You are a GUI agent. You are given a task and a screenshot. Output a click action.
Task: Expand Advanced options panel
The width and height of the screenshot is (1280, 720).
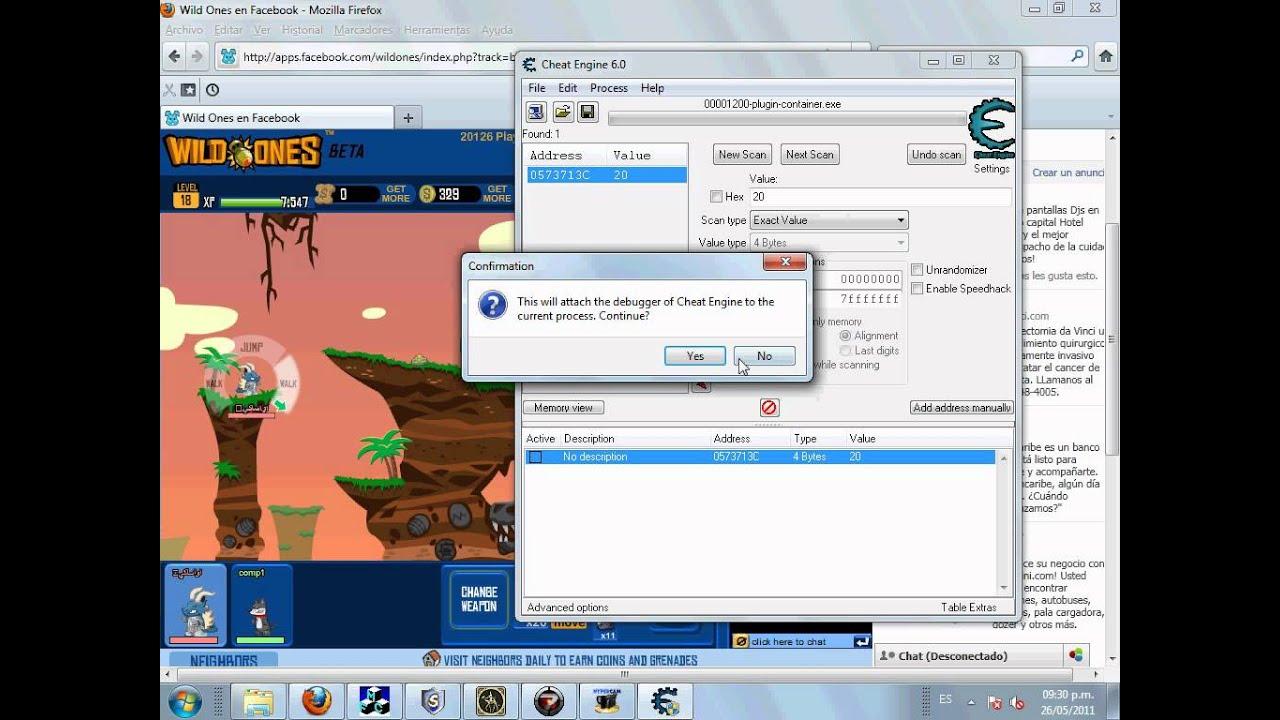click(x=567, y=608)
